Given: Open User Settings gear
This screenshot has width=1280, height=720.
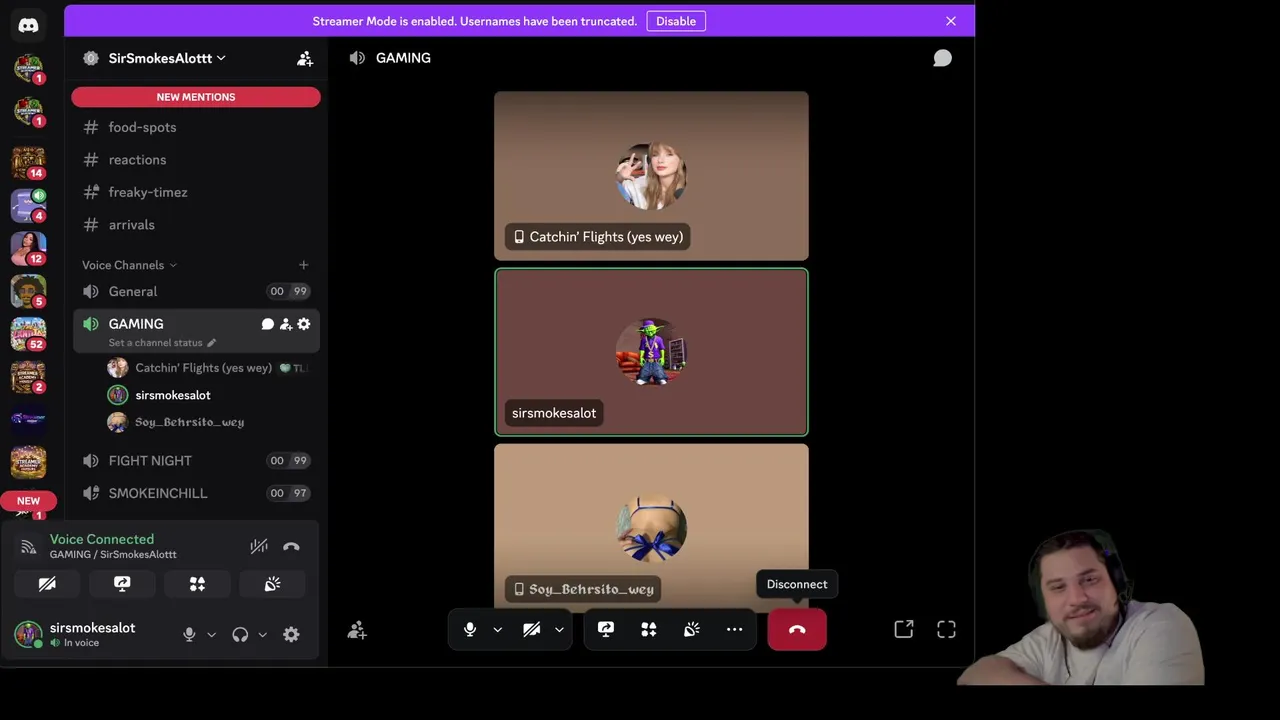Looking at the screenshot, I should click(x=291, y=634).
